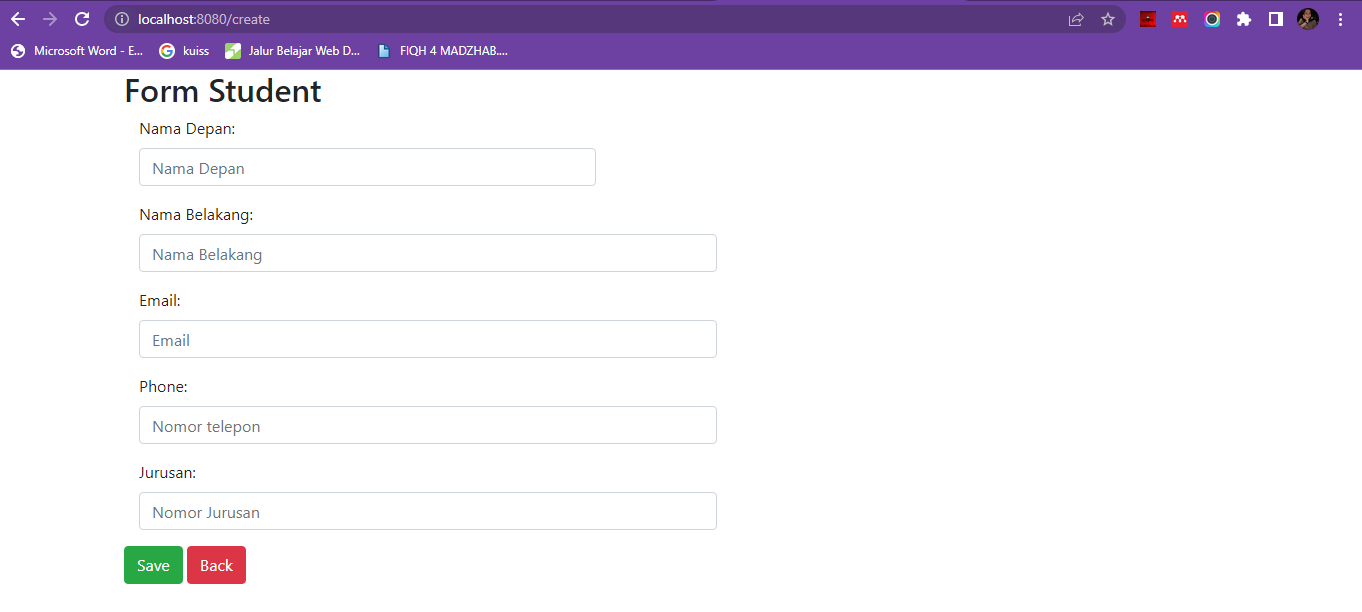Click the dark red extension icon
The height and width of the screenshot is (612, 1362).
(1147, 19)
